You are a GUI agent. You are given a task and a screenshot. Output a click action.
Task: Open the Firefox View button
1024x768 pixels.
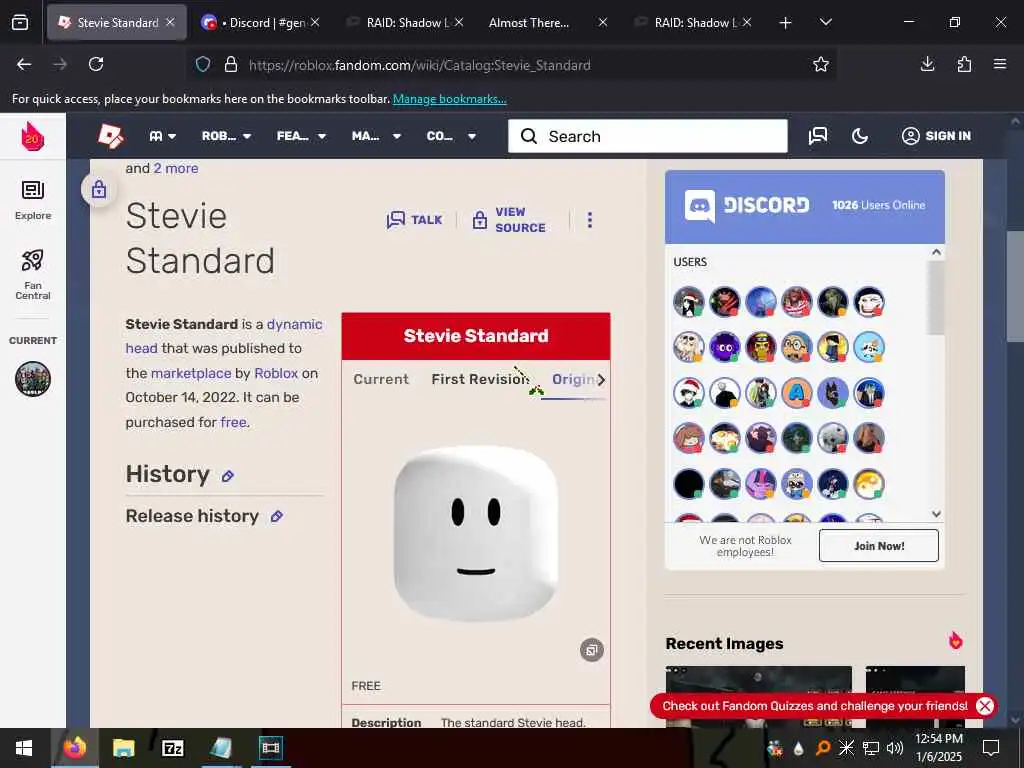point(20,22)
